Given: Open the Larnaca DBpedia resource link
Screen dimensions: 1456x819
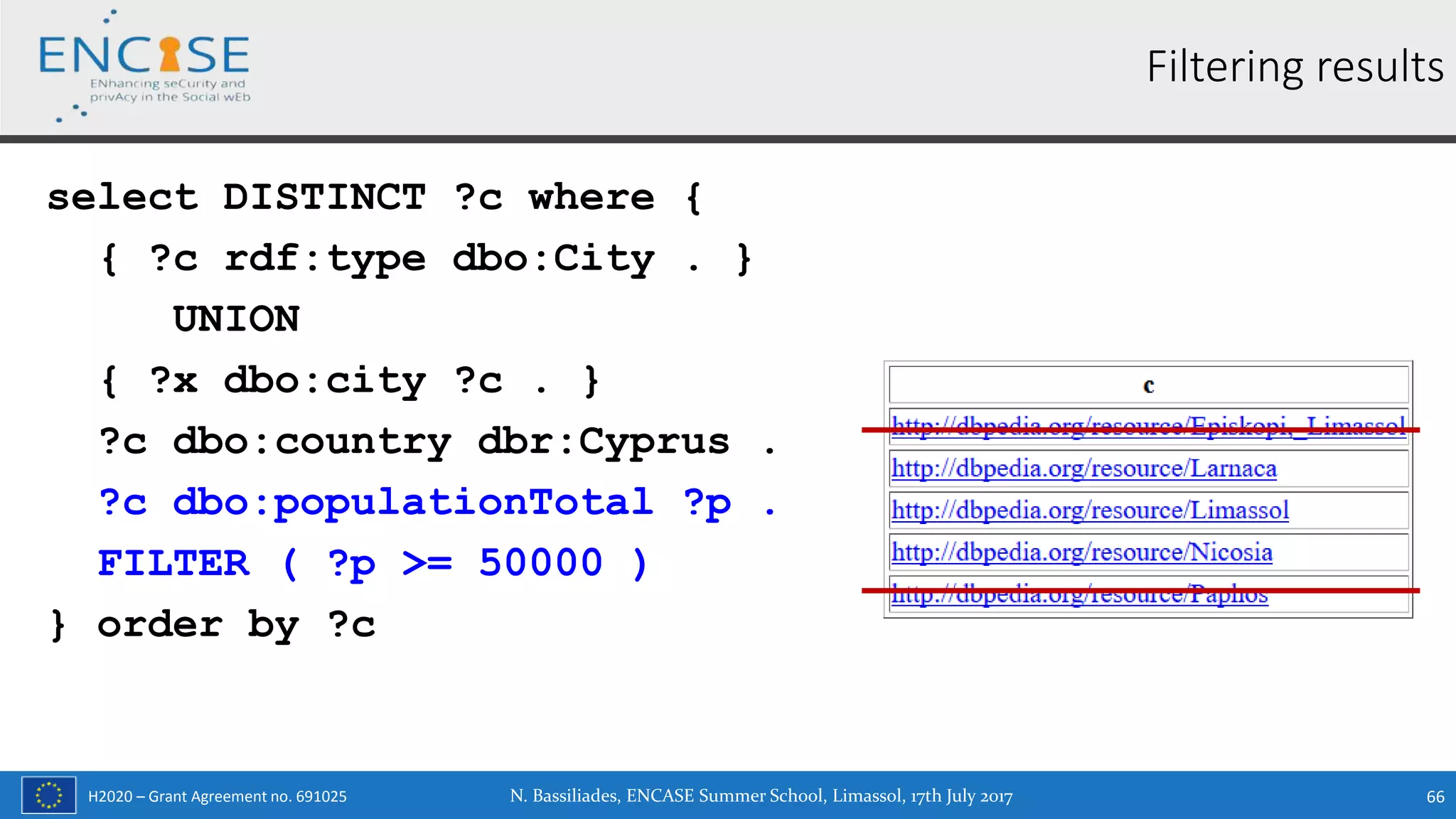Looking at the screenshot, I should click(1083, 469).
